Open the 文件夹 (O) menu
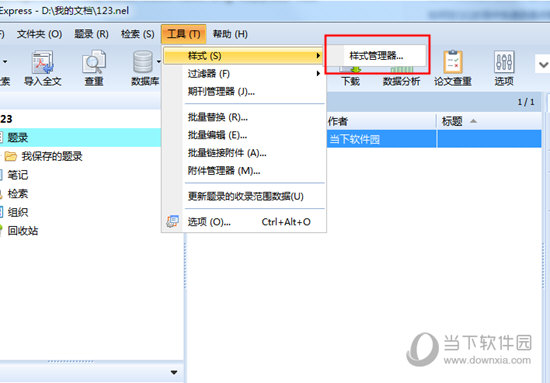 pyautogui.click(x=39, y=34)
